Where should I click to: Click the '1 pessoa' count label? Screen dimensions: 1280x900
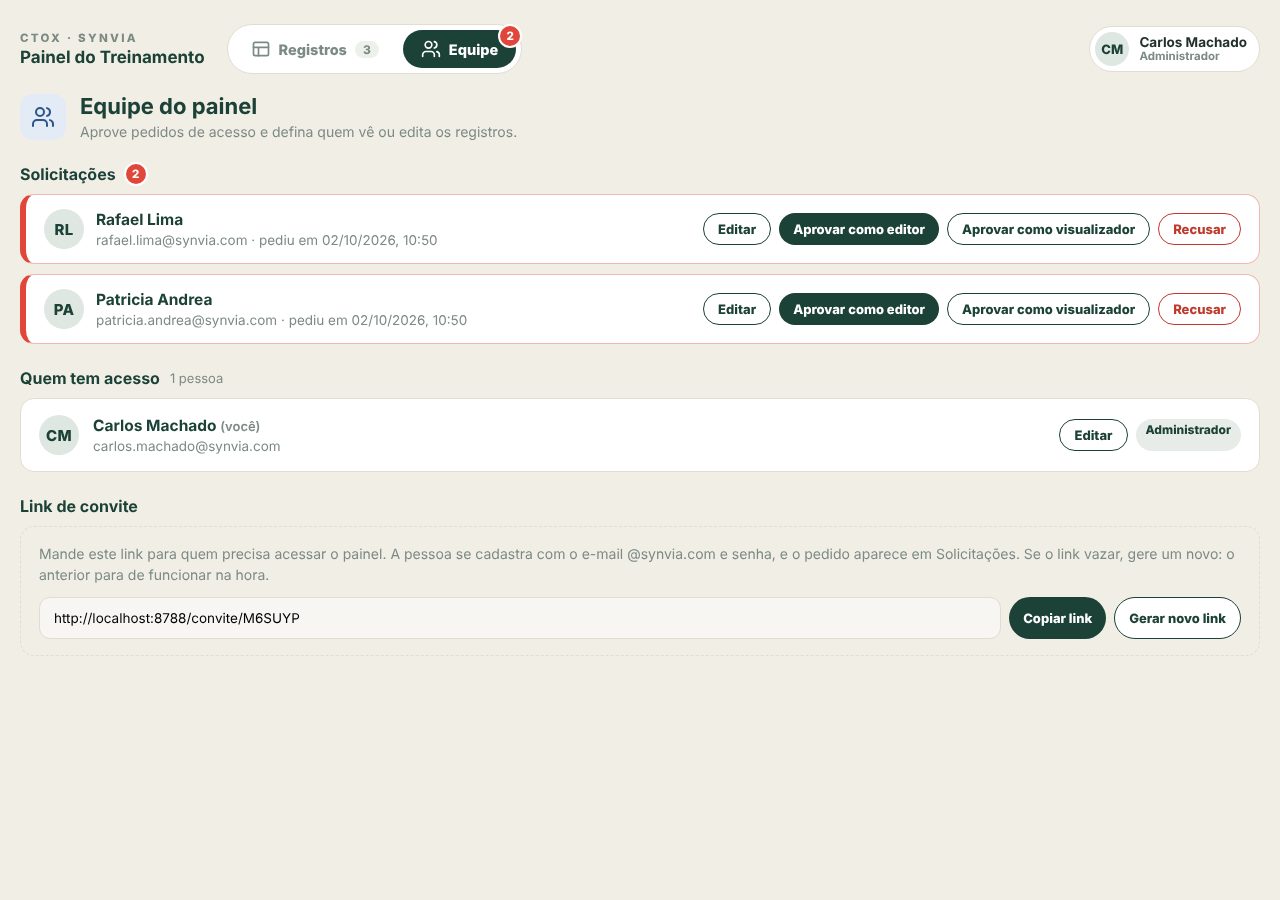pyautogui.click(x=196, y=379)
